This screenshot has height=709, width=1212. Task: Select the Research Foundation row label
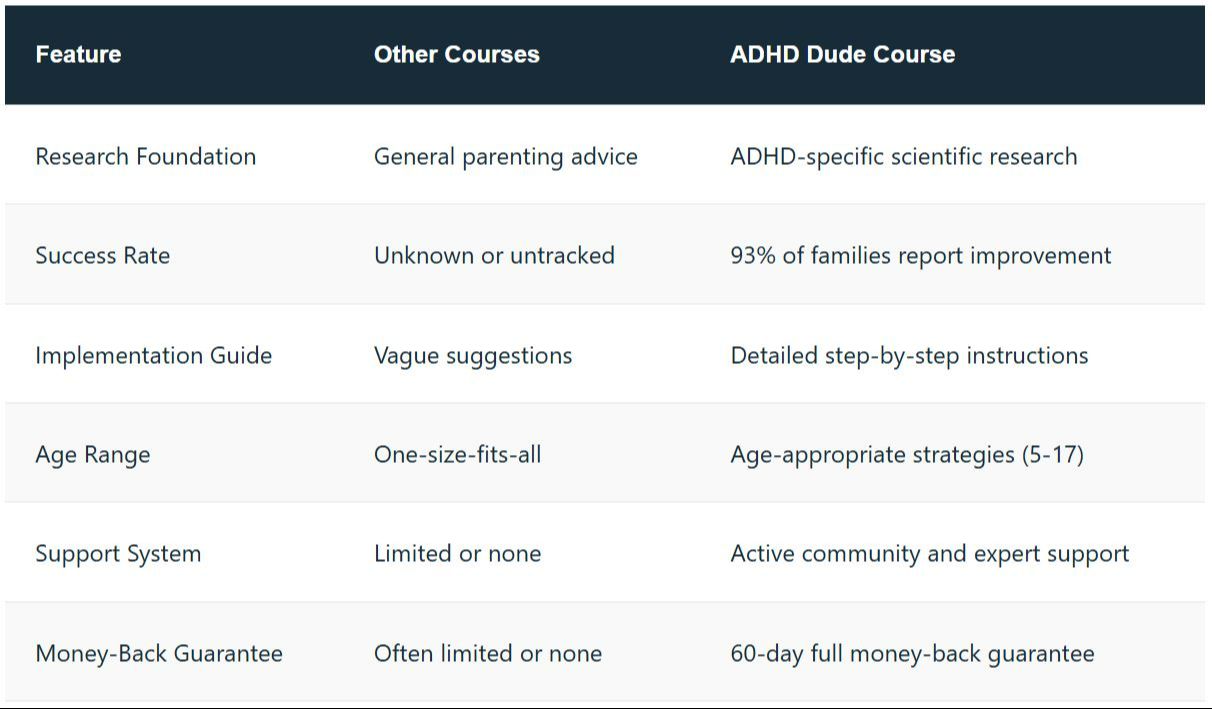[145, 156]
